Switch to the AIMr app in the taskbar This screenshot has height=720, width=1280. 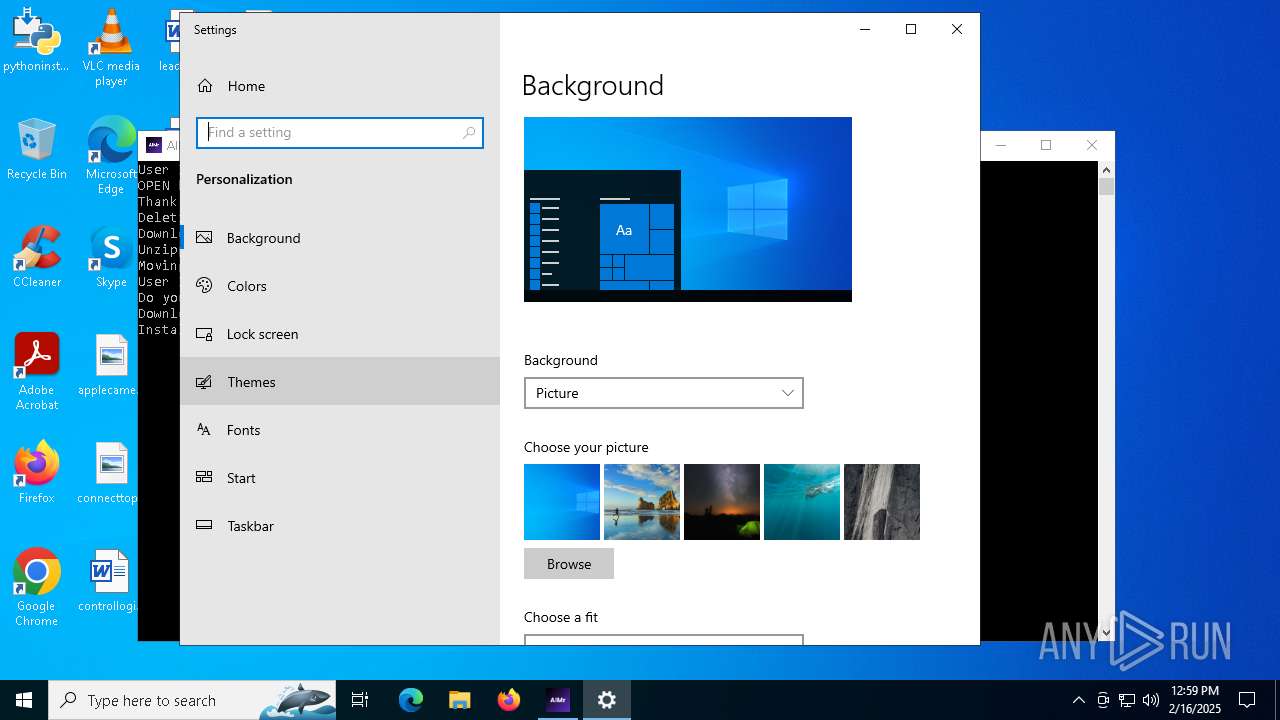click(x=558, y=700)
